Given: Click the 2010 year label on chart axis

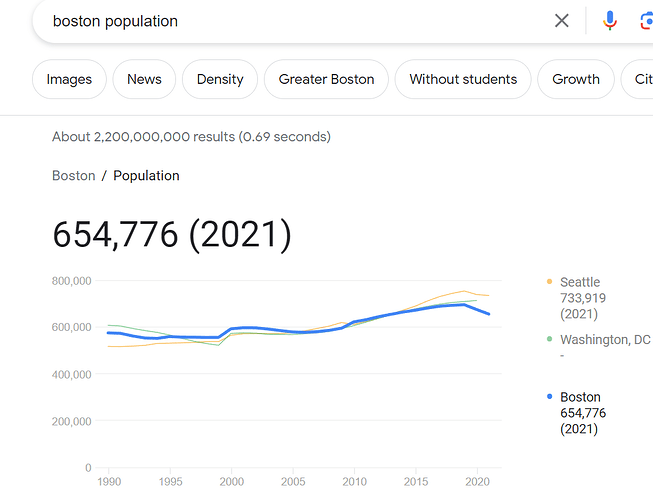Looking at the screenshot, I should tap(355, 482).
